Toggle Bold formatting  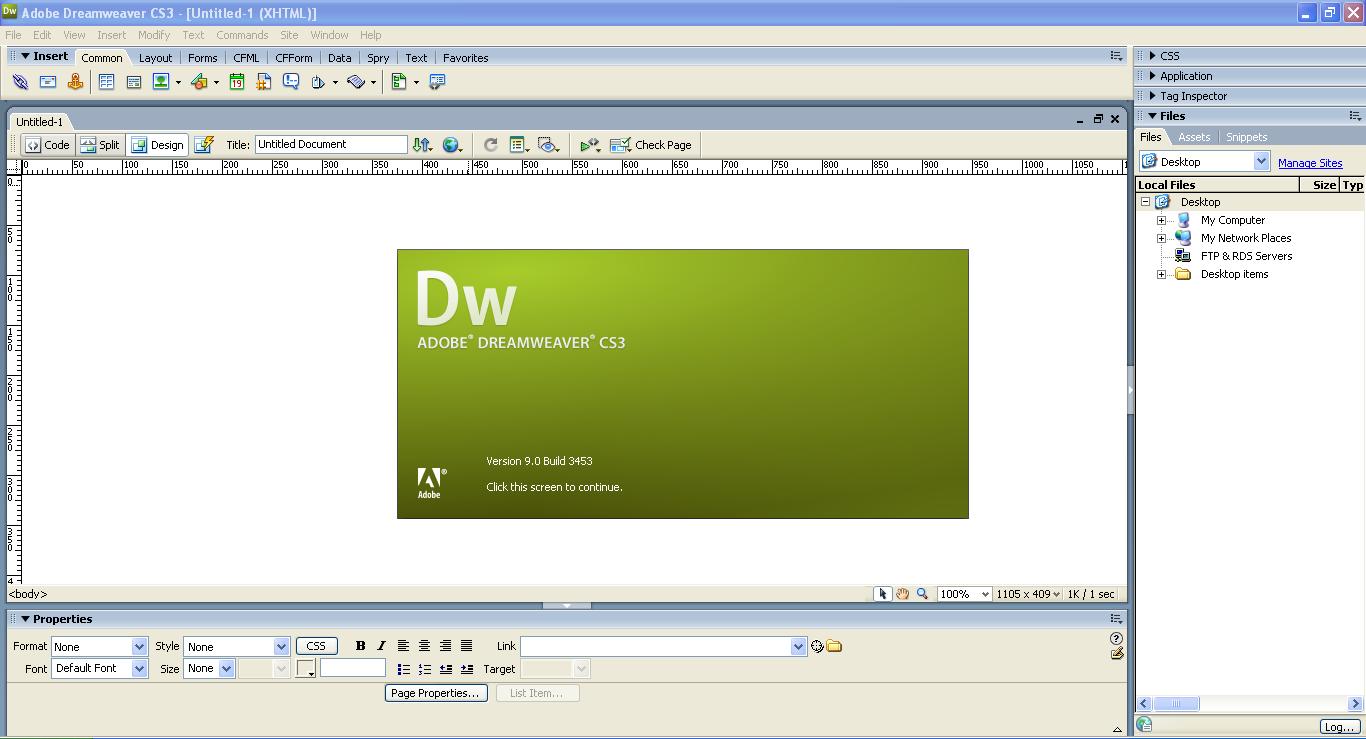tap(360, 646)
